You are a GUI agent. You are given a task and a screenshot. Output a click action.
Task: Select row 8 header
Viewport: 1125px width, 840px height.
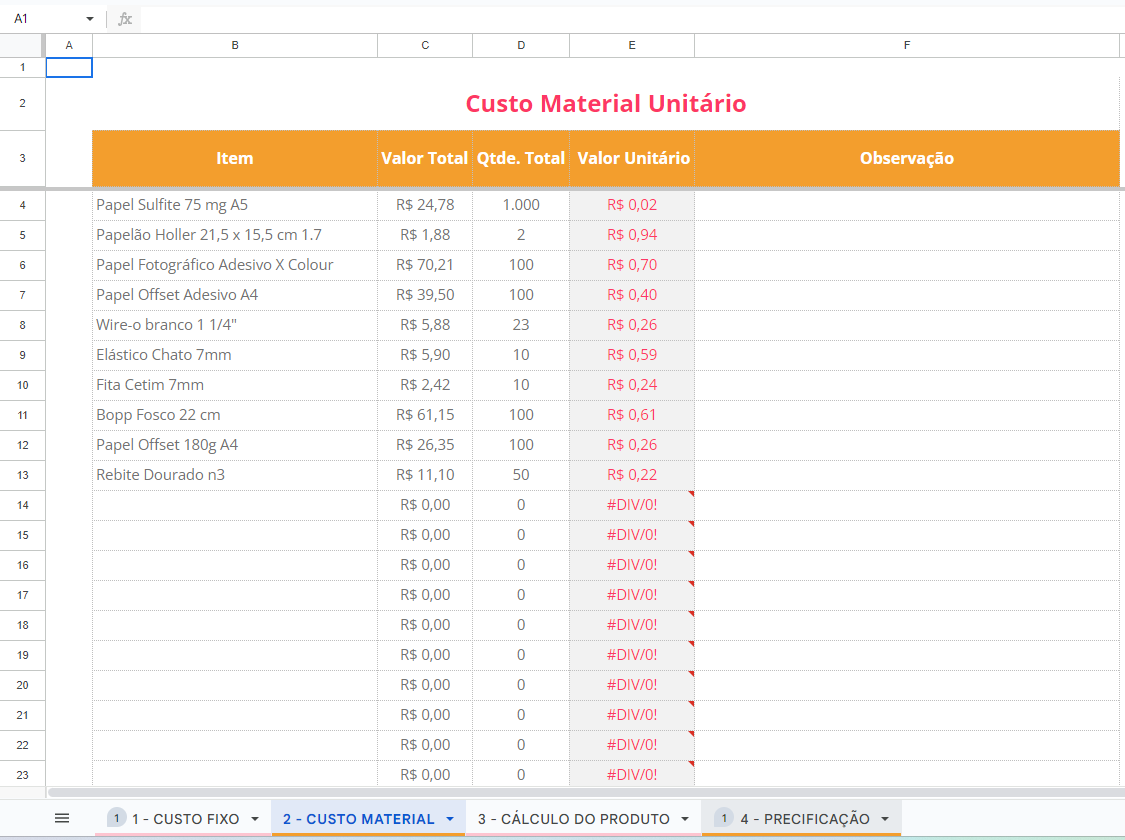[22, 325]
